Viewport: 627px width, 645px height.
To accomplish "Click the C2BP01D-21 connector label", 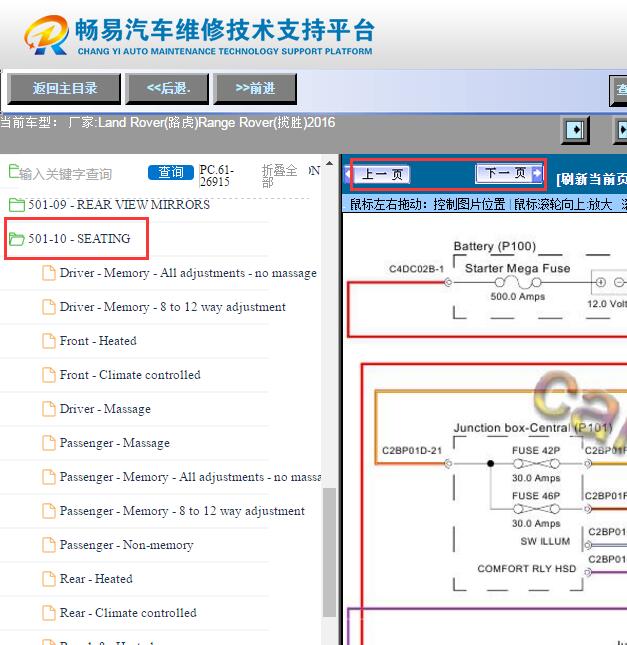I will [412, 450].
